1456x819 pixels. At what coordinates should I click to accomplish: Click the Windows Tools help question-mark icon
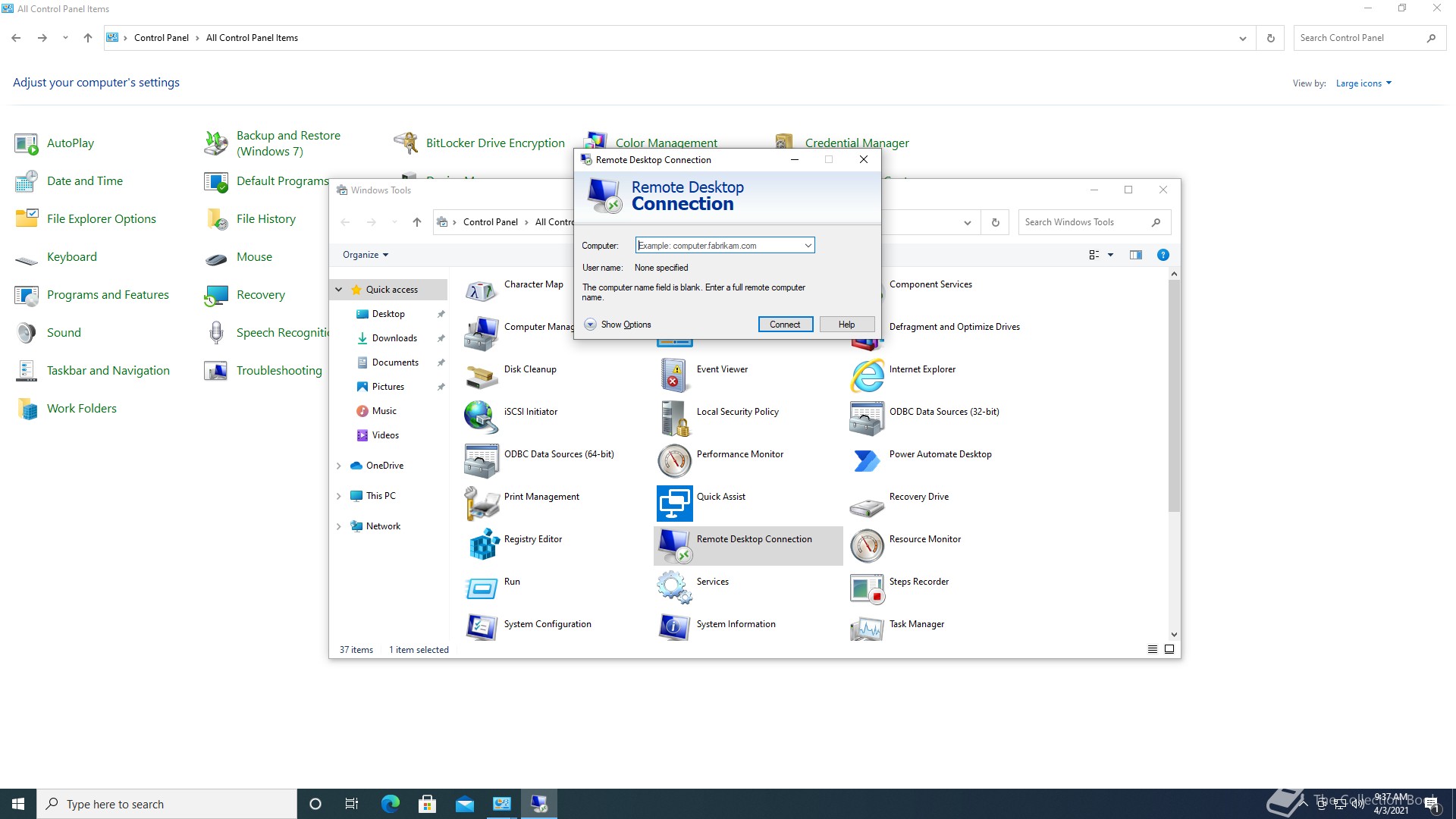tap(1163, 255)
